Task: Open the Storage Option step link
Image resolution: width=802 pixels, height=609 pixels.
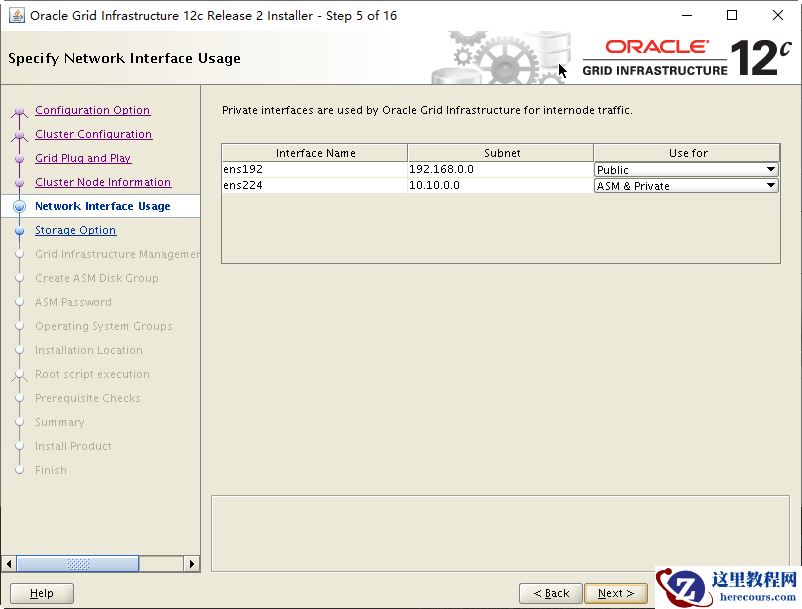Action: click(x=75, y=230)
